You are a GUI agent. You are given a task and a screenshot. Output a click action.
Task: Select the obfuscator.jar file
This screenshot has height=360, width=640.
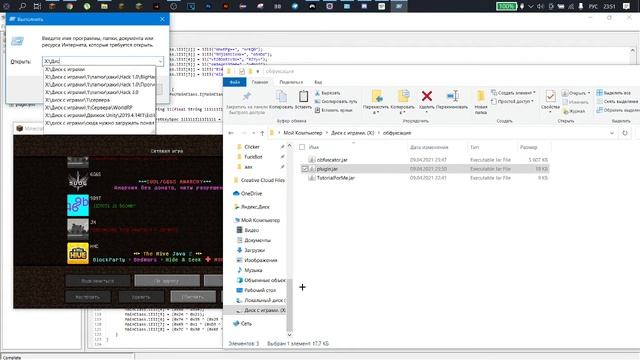tap(331, 160)
